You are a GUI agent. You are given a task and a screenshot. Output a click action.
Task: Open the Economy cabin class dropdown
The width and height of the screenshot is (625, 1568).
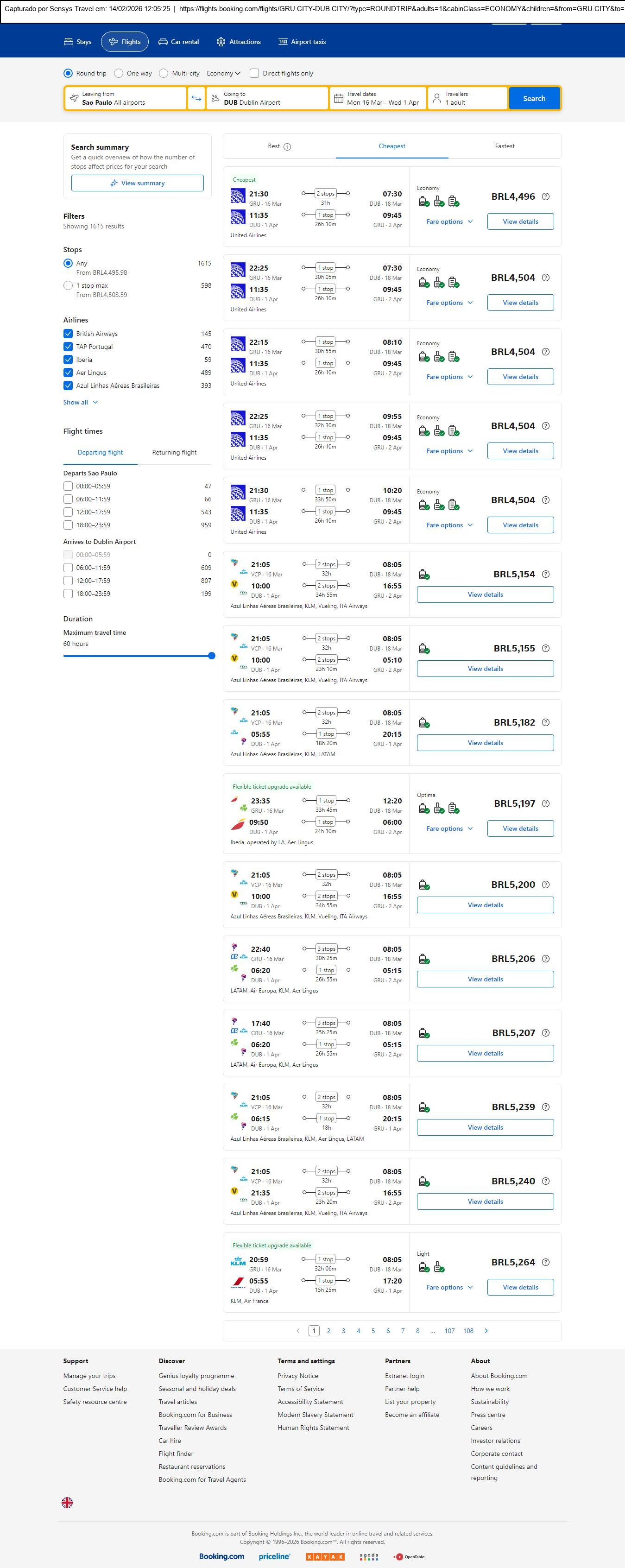[x=223, y=74]
